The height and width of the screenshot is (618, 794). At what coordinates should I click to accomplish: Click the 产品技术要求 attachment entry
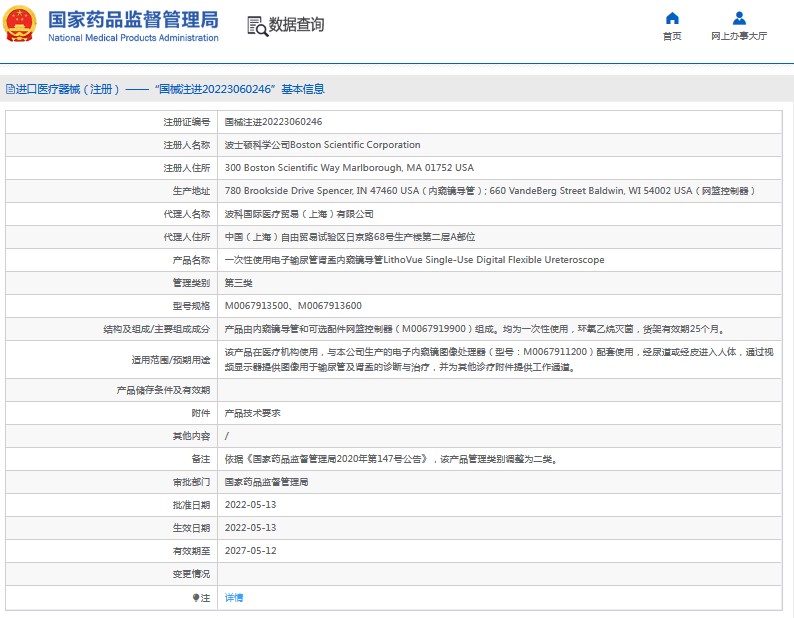click(x=252, y=413)
